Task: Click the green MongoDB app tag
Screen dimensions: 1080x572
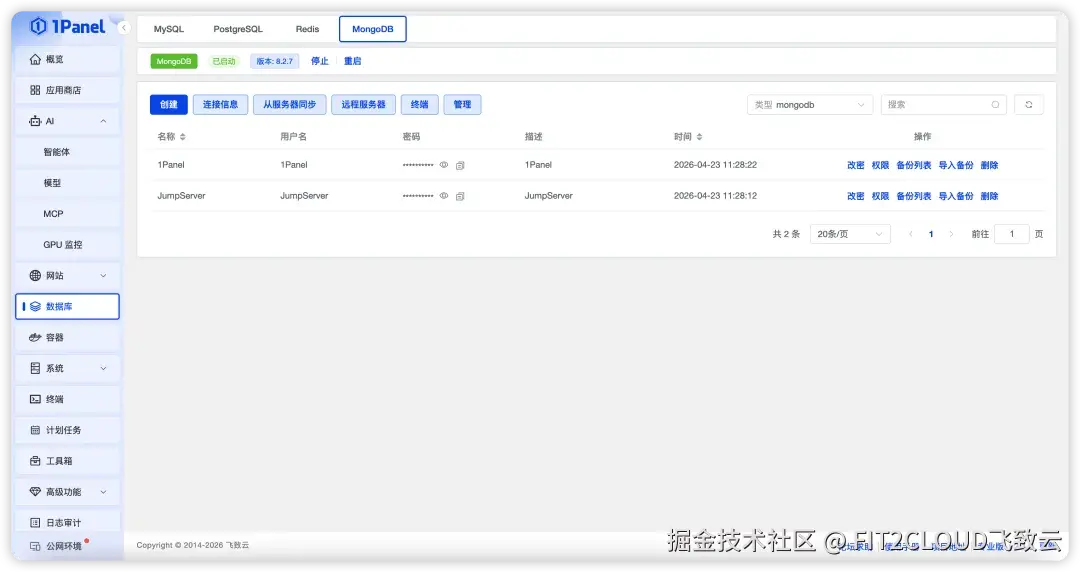Action: (174, 61)
